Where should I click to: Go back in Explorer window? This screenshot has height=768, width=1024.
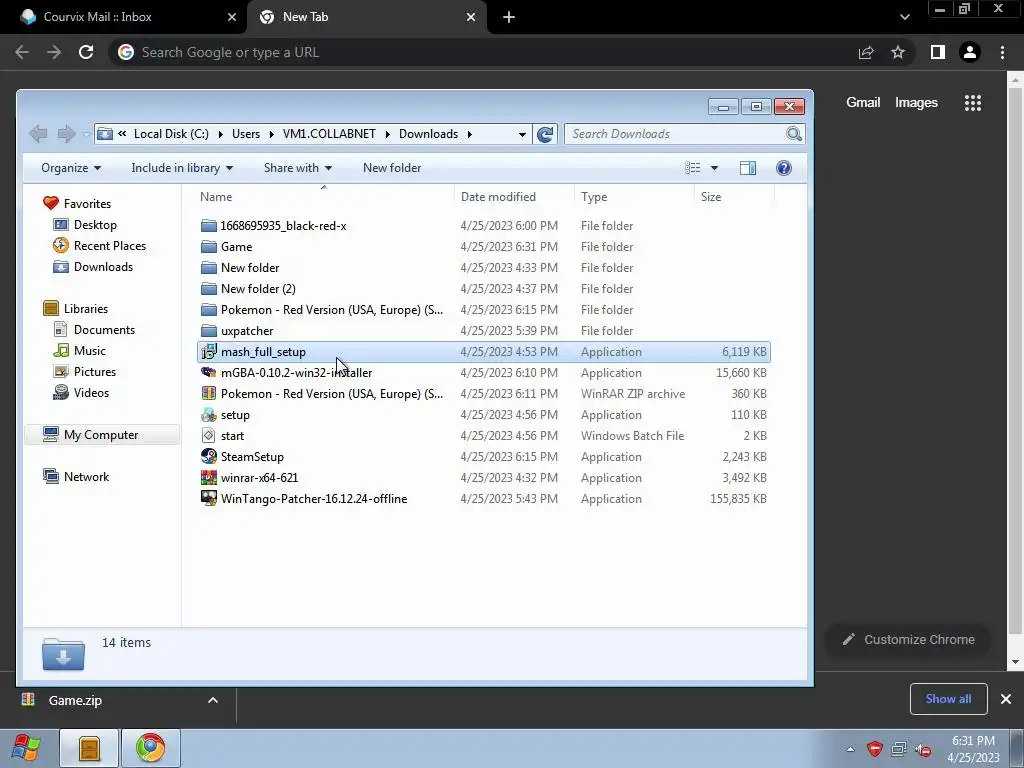point(39,134)
